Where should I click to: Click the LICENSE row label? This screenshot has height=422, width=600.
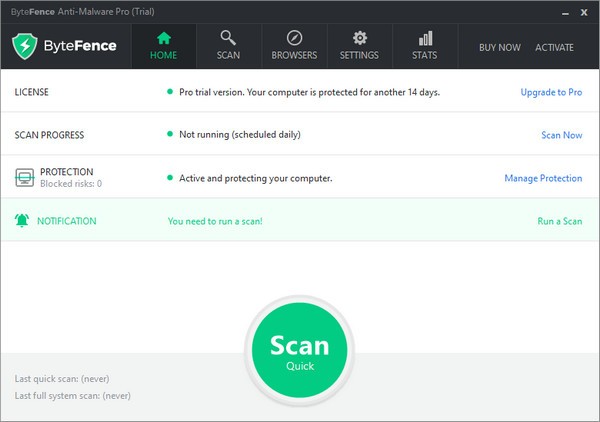tap(31, 92)
